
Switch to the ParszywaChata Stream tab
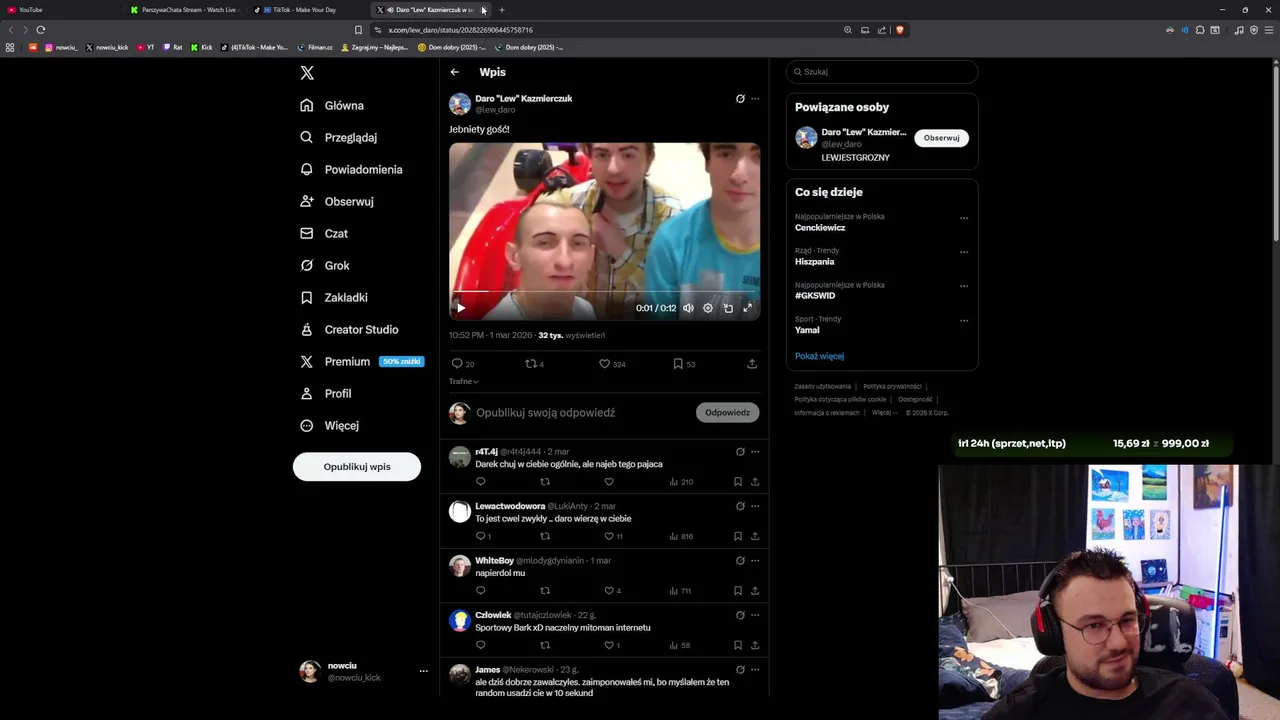(185, 10)
